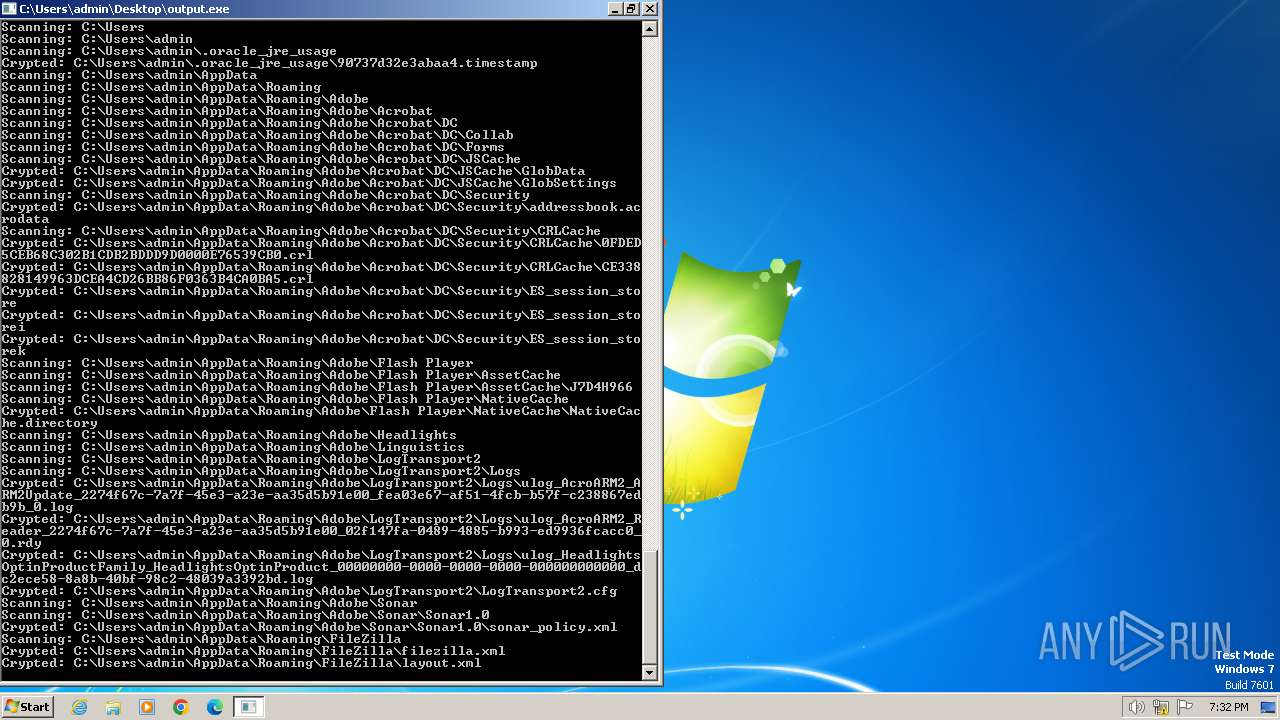Click the Crypted line with sonar_policy.xml
This screenshot has height=720, width=1280.
coord(309,627)
